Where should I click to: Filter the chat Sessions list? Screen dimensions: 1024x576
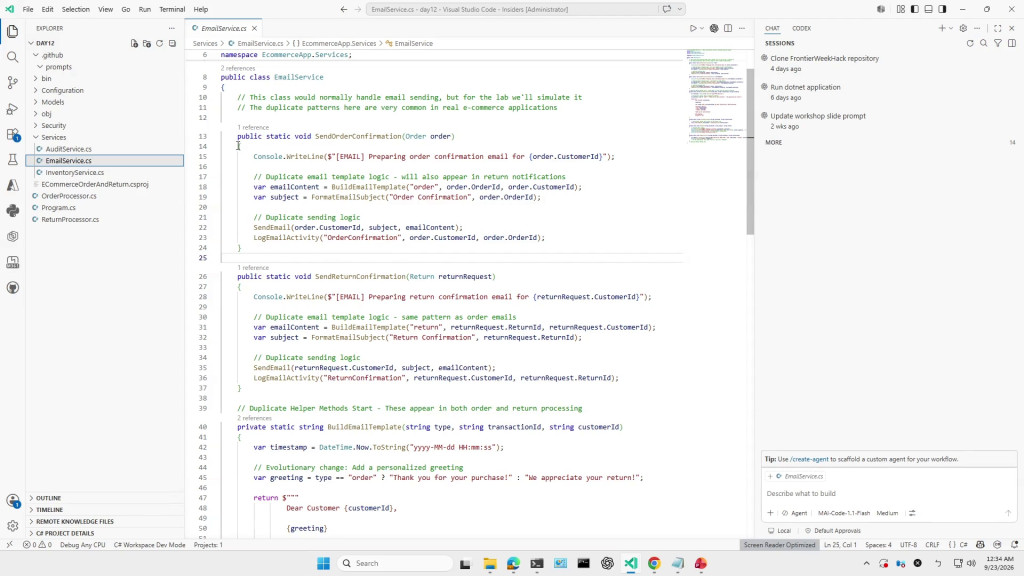(998, 43)
